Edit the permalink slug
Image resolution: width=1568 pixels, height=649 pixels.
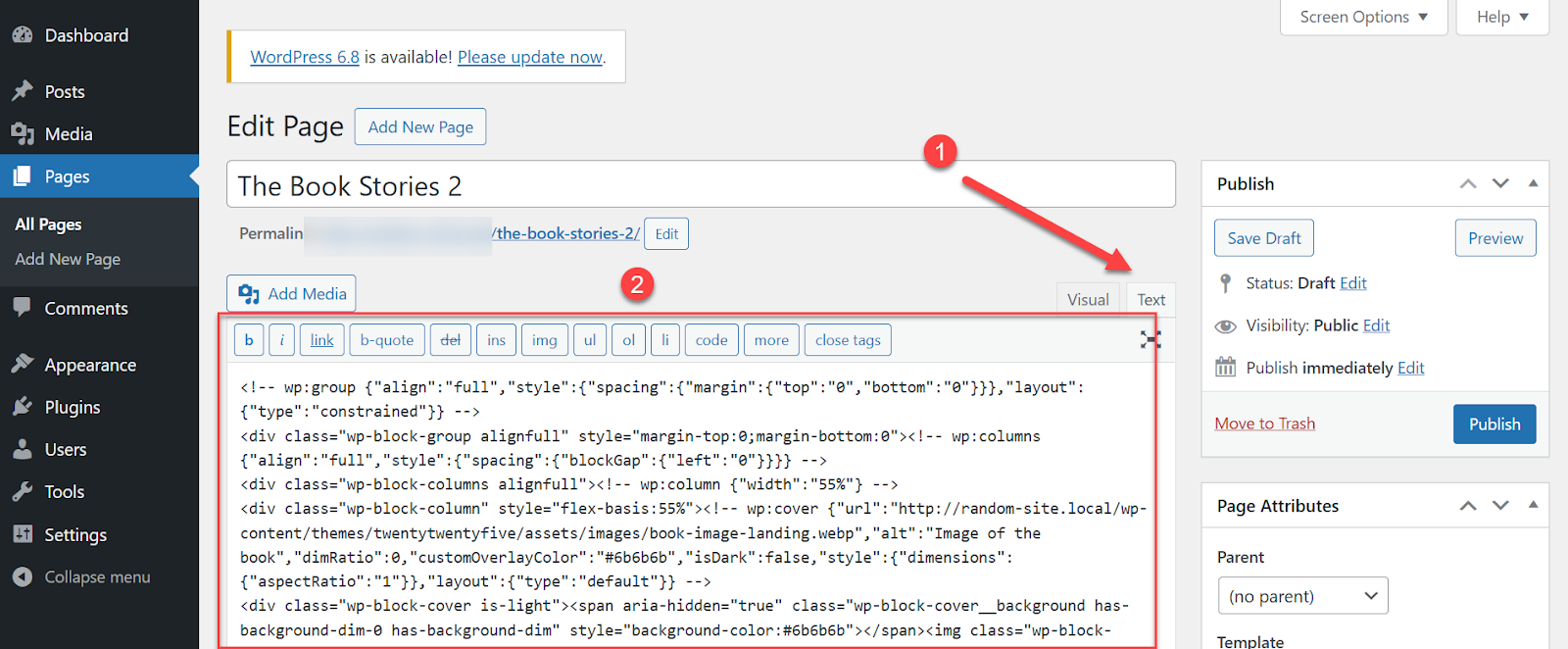click(666, 233)
